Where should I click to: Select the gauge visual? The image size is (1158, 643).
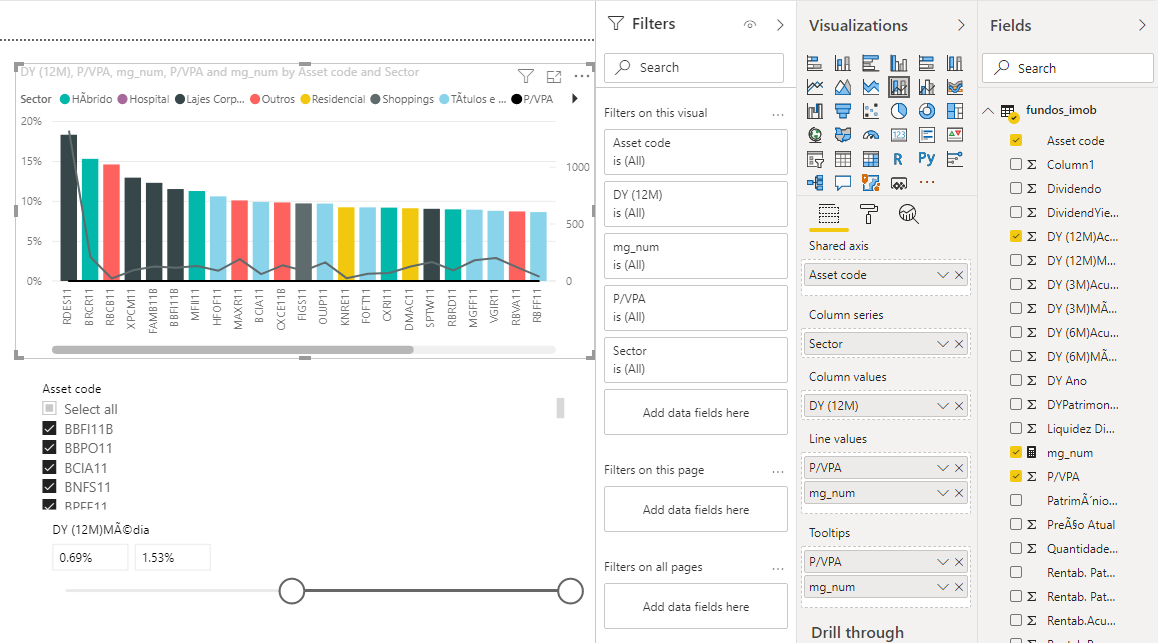[x=871, y=135]
